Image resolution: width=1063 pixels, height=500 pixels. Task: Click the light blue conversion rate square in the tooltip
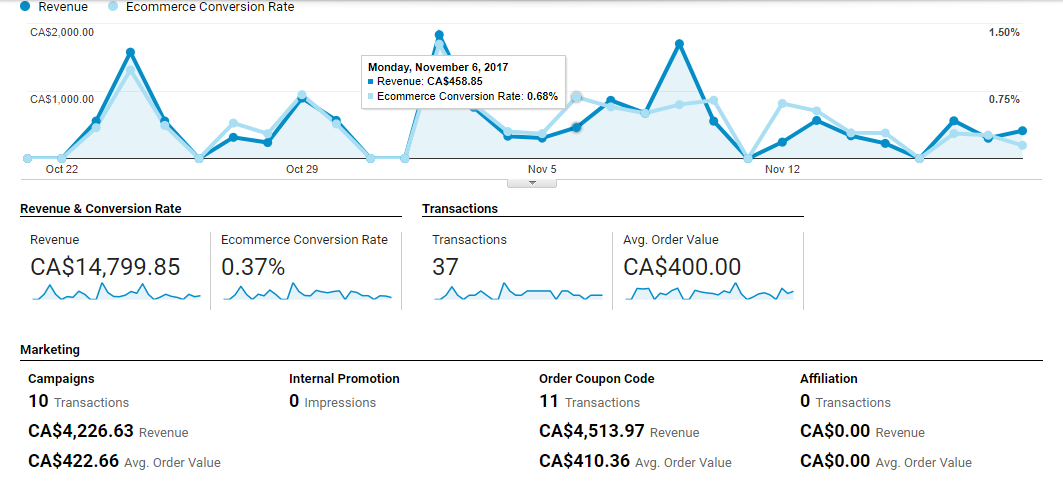pos(372,97)
